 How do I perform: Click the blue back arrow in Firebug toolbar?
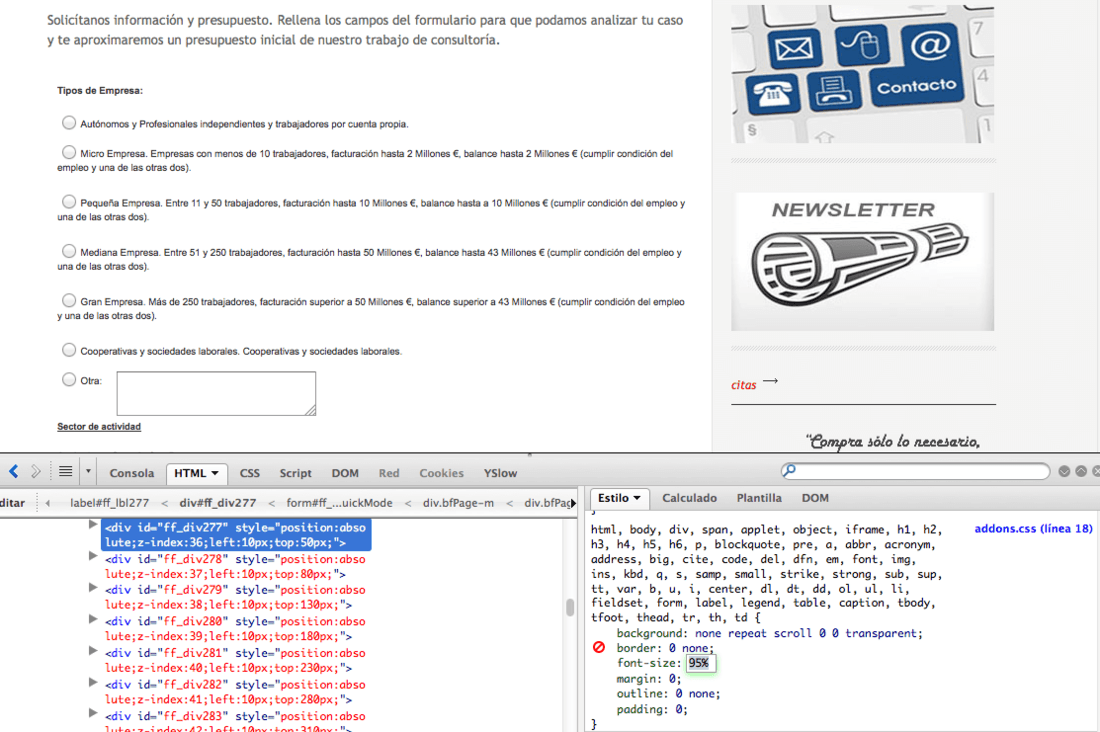(13, 472)
